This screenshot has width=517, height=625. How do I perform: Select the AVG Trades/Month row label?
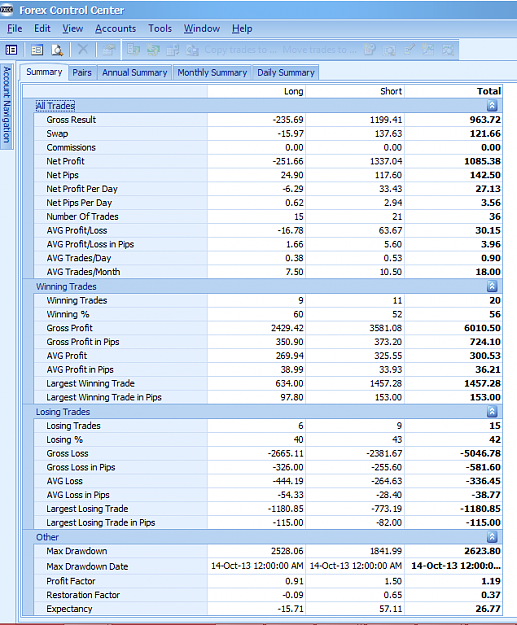pos(83,272)
